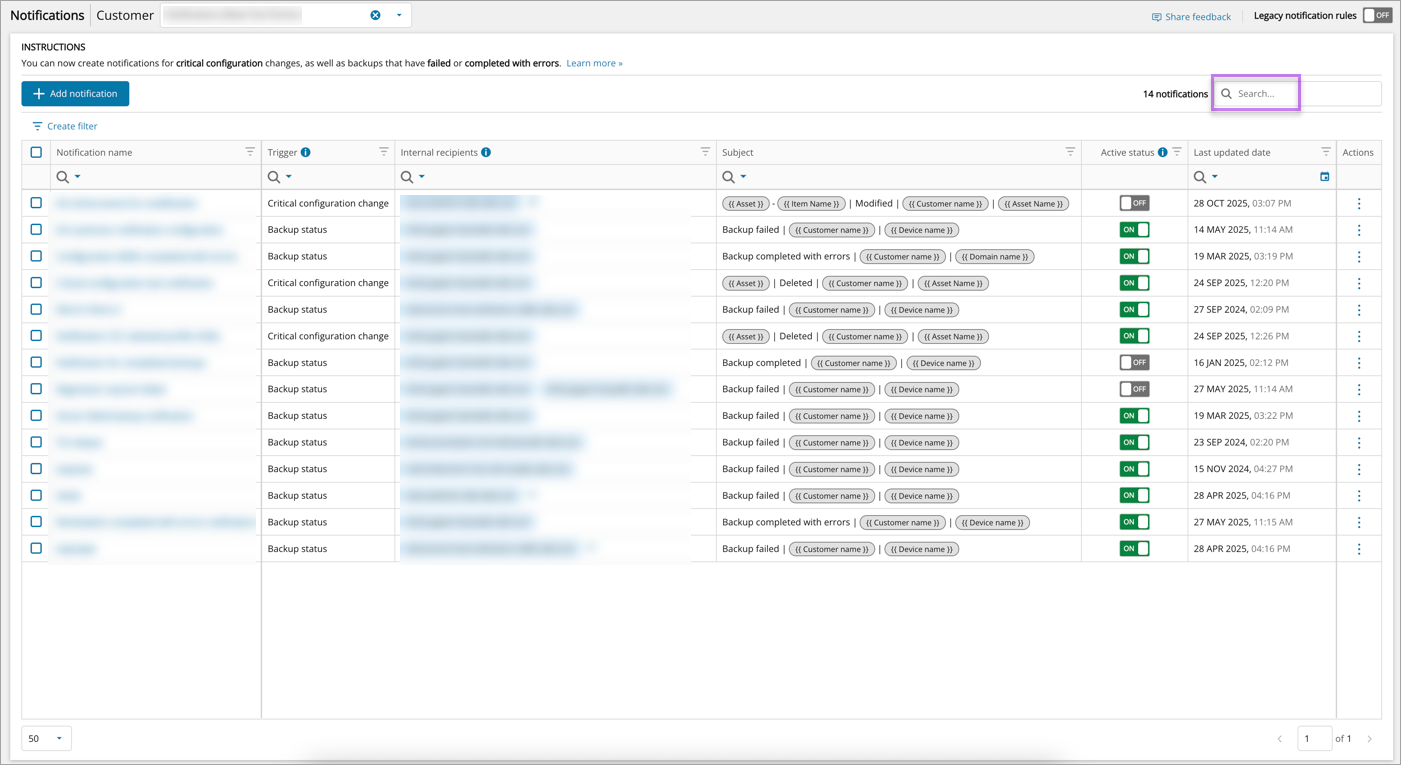Screen dimensions: 1401x765
Task: Open the Notification name column filter icon
Action: [250, 152]
